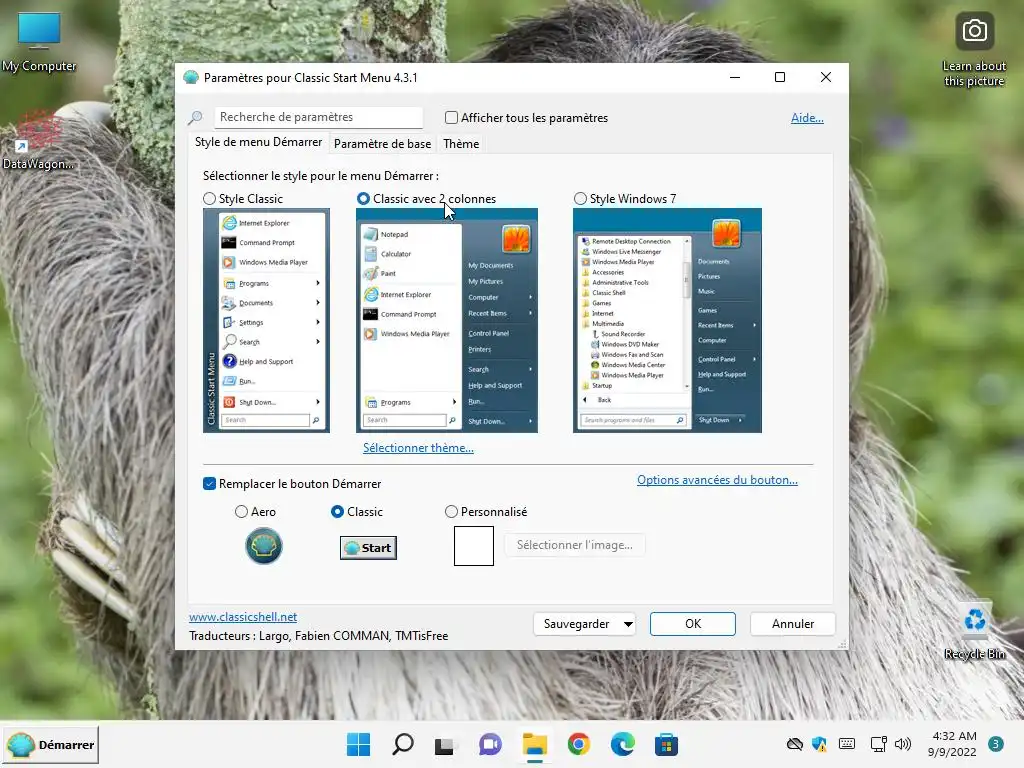
Task: Click the Style Classic menu preview thumbnail
Action: tap(266, 320)
